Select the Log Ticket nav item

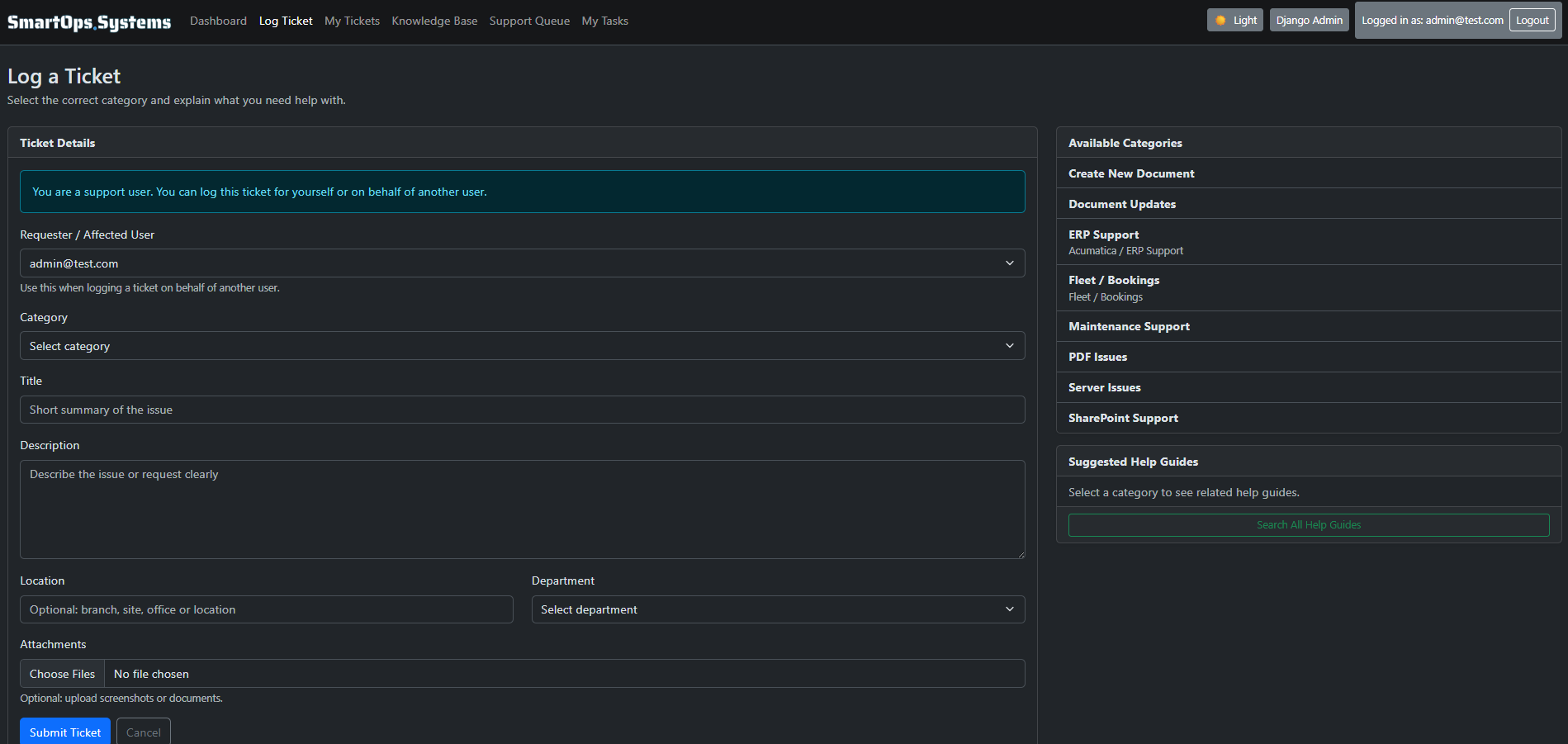[286, 21]
